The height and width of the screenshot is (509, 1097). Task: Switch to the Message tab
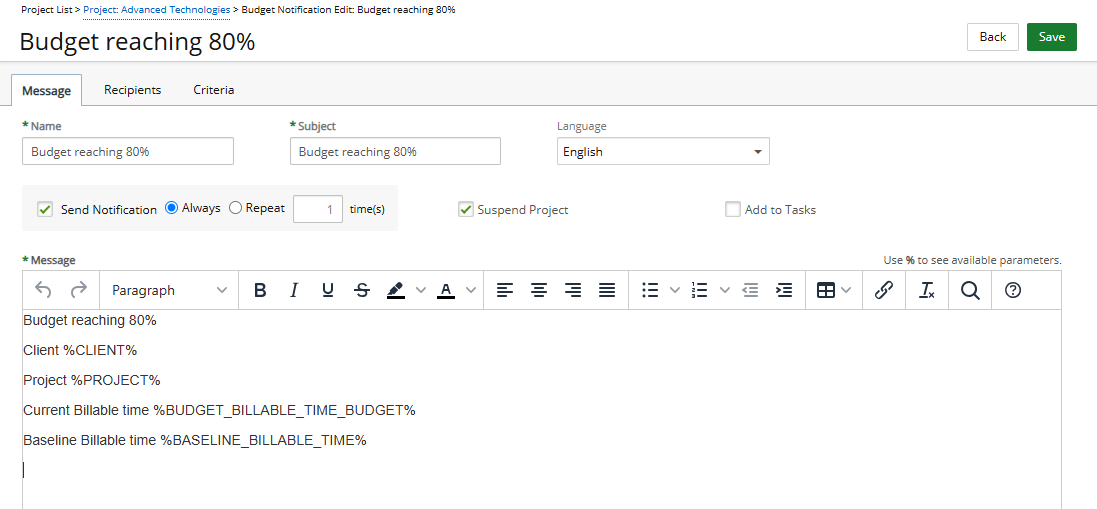(x=46, y=90)
